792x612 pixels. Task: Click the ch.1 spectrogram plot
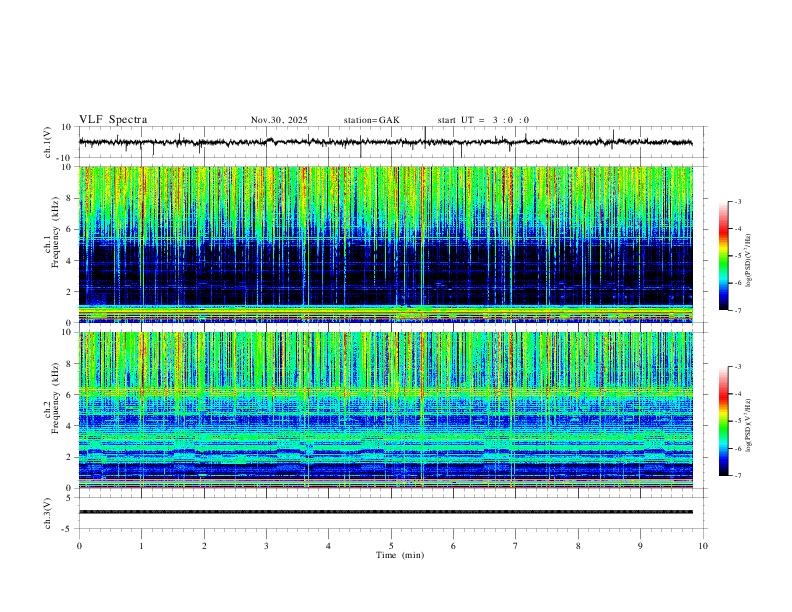click(385, 244)
